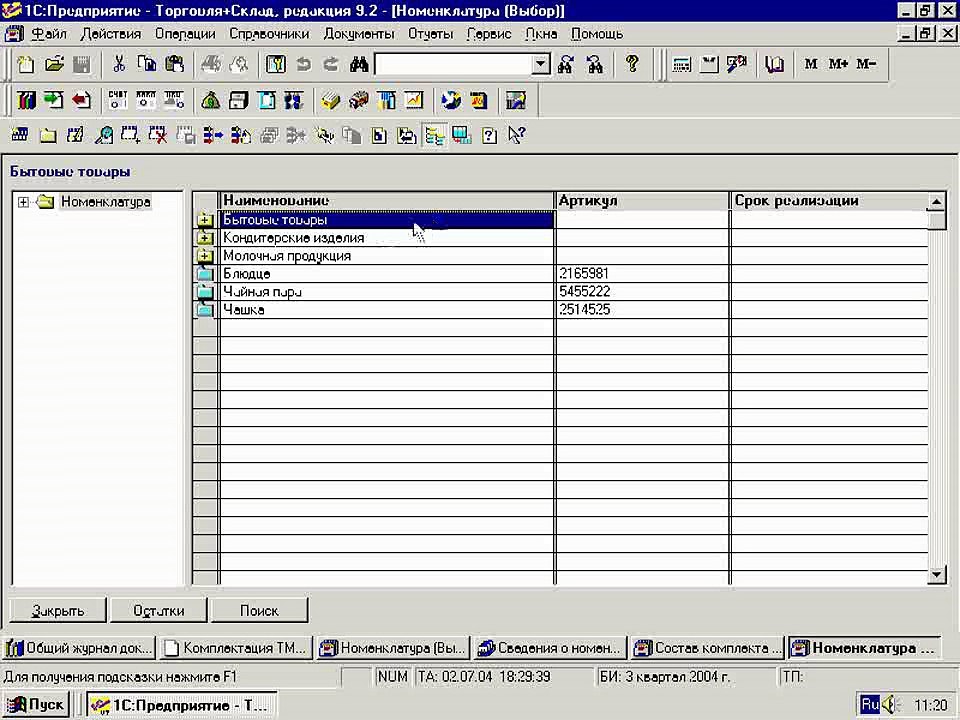Image resolution: width=960 pixels, height=720 pixels.
Task: Switch to Общий журнал док... window tab
Action: (79, 648)
